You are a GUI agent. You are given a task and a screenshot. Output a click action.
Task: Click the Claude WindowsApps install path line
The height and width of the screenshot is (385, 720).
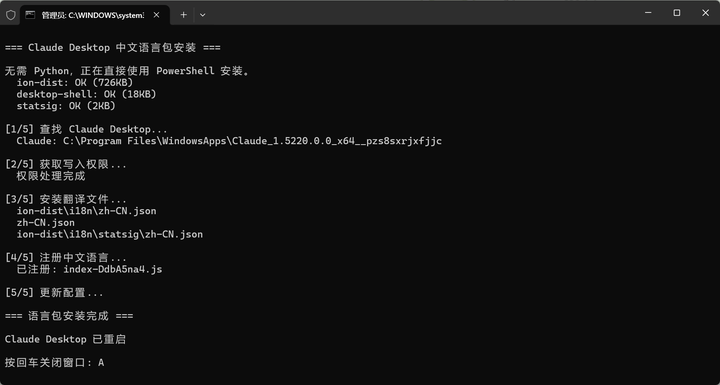(x=229, y=141)
